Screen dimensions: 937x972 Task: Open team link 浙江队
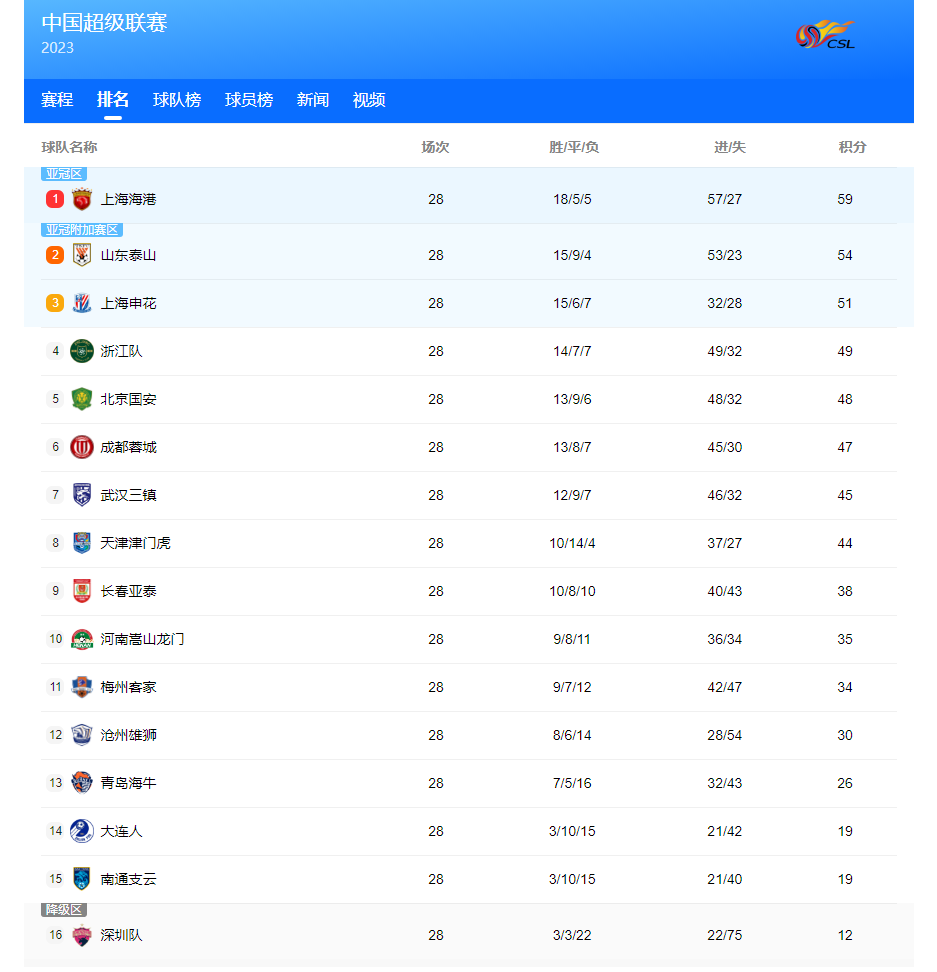121,351
